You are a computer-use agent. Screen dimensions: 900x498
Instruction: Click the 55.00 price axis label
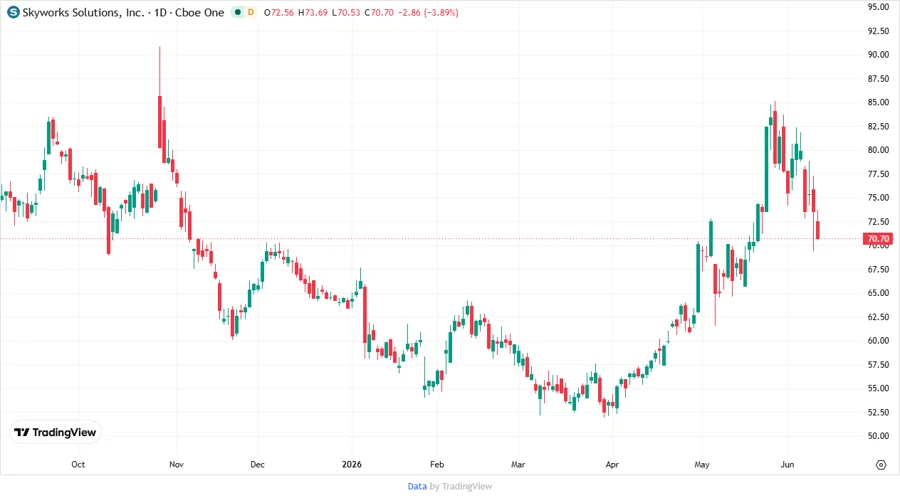point(878,388)
